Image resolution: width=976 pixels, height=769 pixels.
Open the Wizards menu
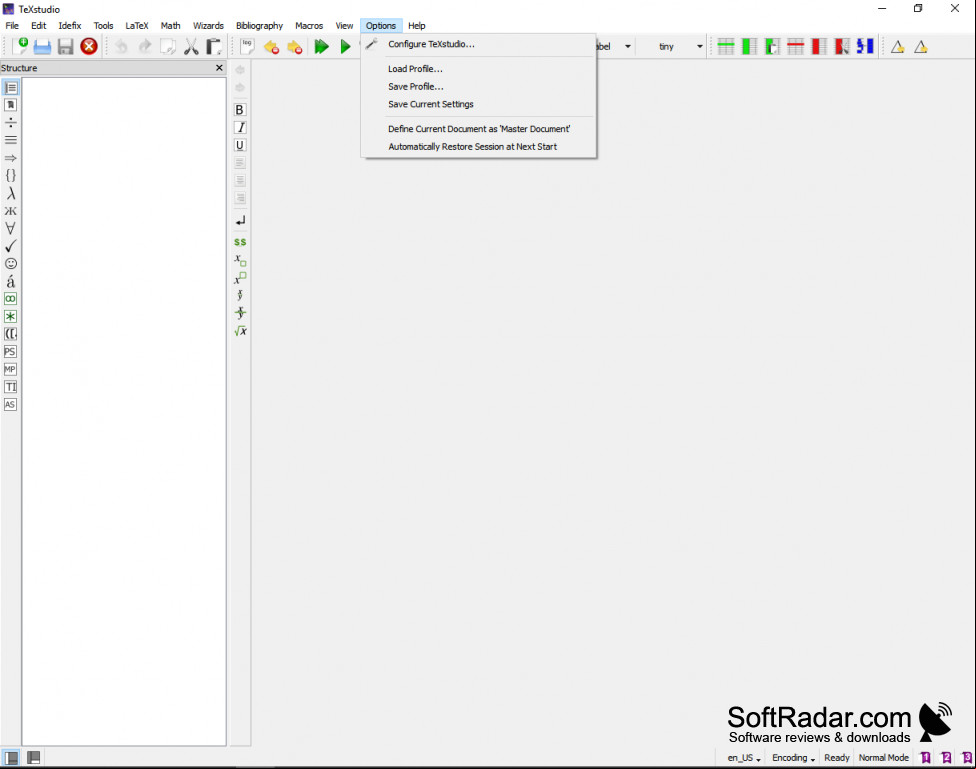click(208, 26)
